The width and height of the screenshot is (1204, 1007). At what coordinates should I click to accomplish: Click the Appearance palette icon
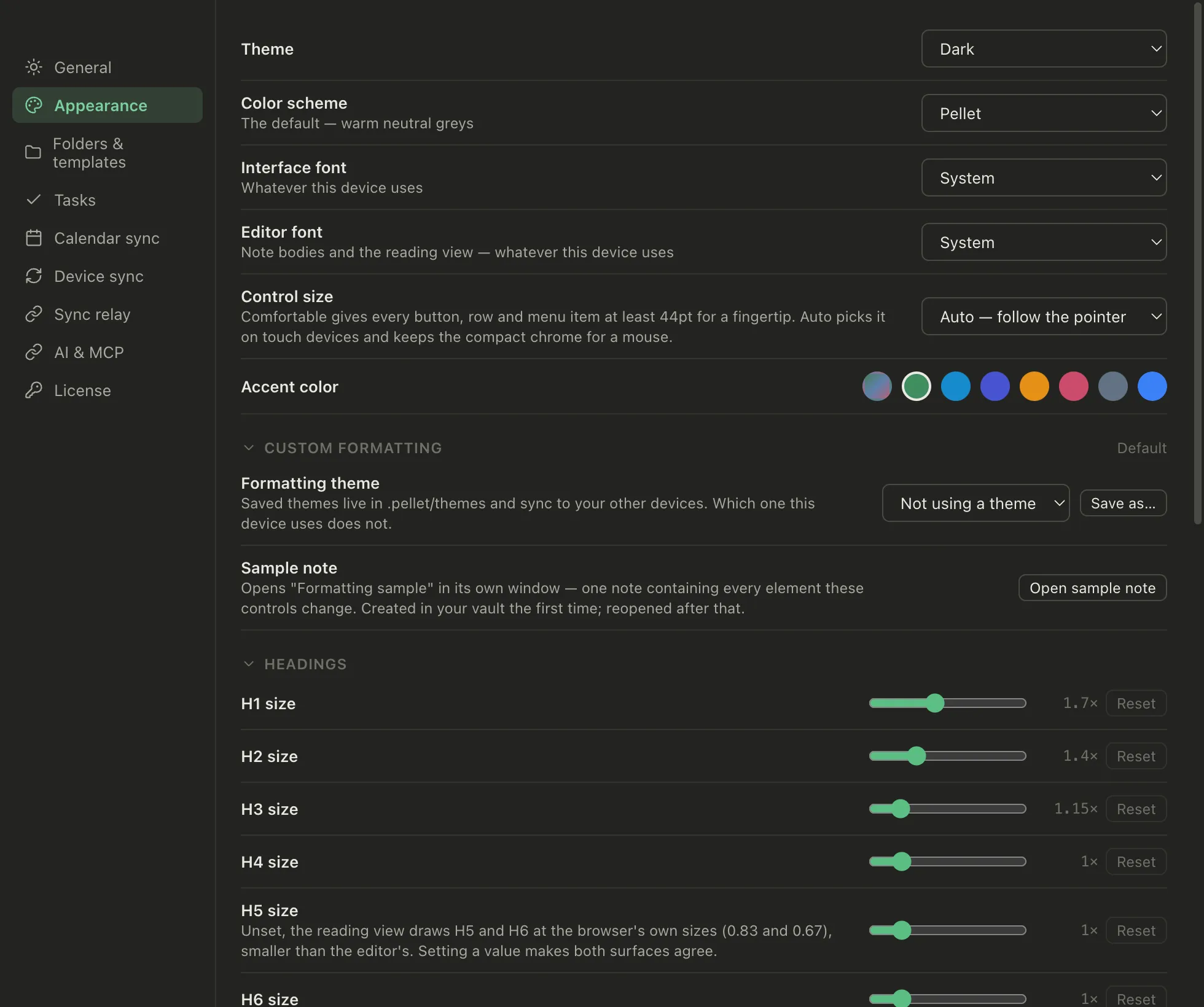(x=34, y=105)
